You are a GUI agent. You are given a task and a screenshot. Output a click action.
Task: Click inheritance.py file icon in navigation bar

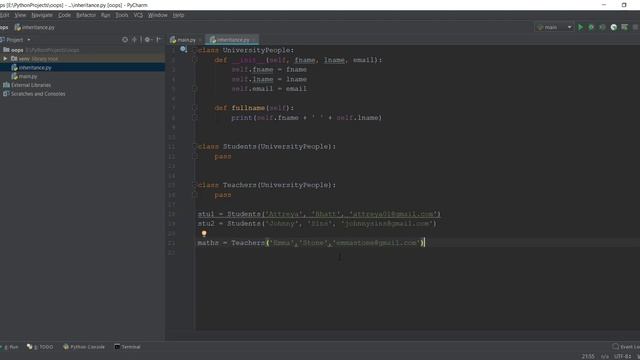[18, 27]
